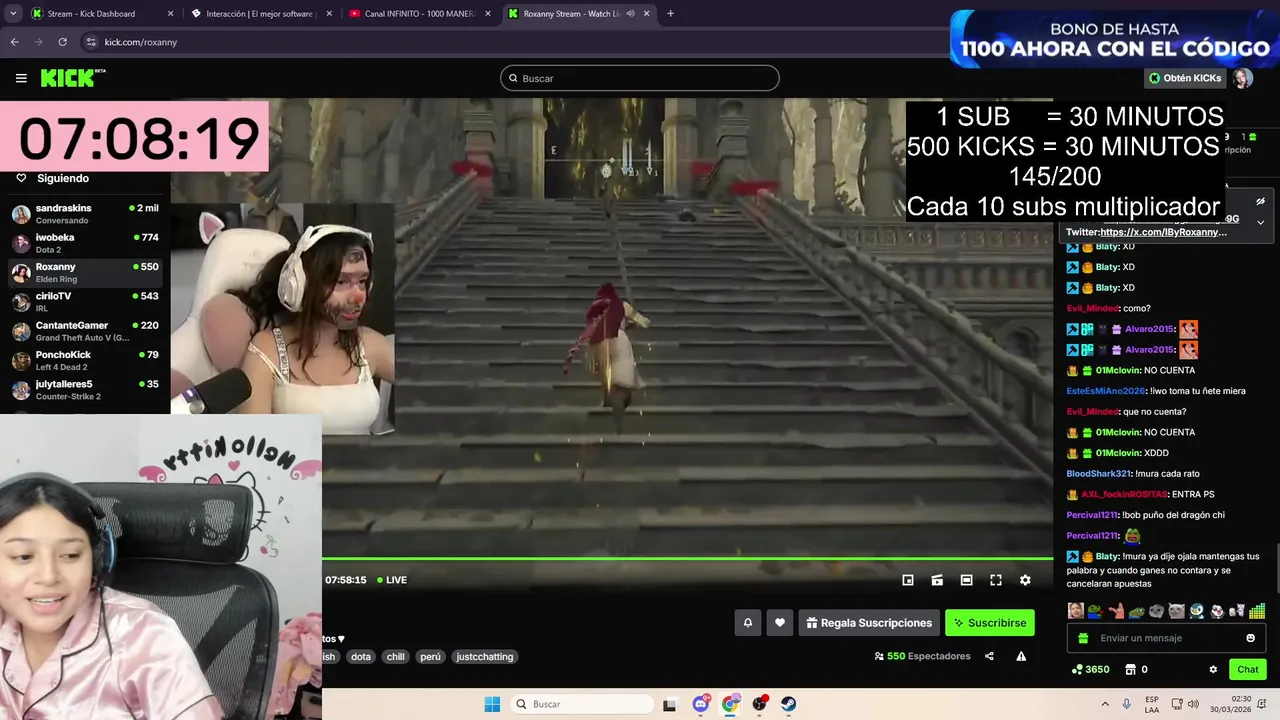Open cirilоTV IRL channel in sidebar

coord(85,302)
